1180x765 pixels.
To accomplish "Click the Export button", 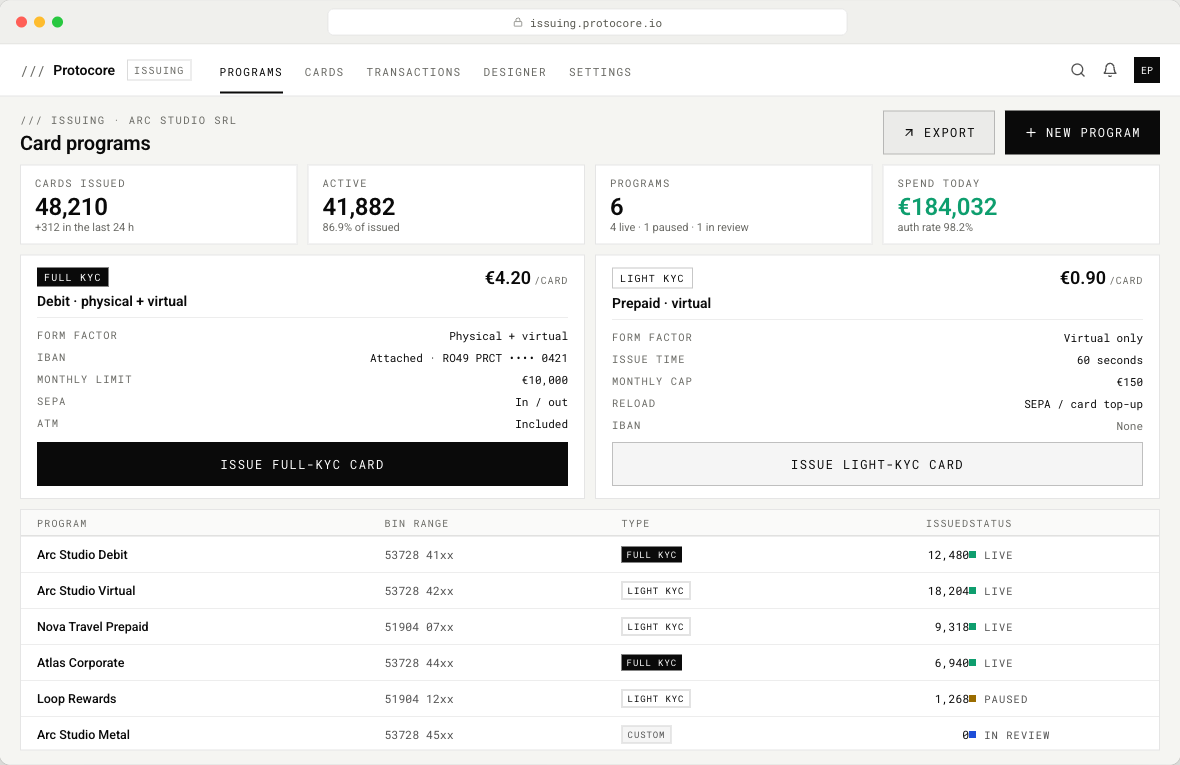I will click(x=938, y=132).
